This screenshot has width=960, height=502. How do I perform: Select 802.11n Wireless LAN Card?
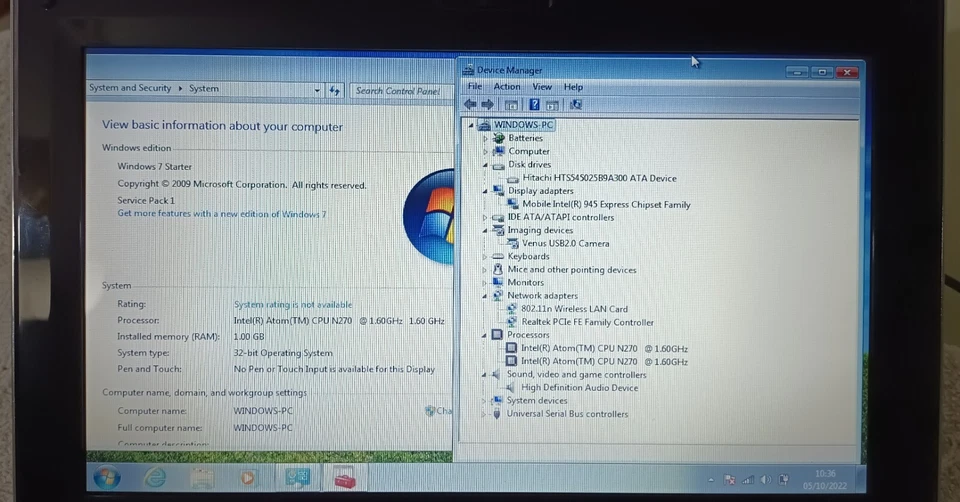[x=574, y=309]
